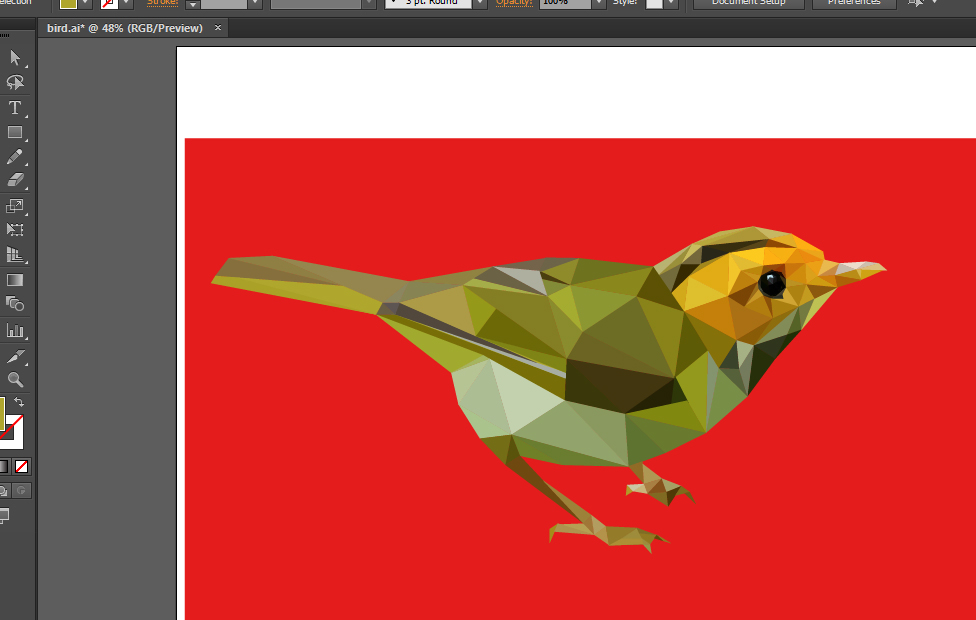
Task: Click the graphic Style swatch
Action: (654, 2)
